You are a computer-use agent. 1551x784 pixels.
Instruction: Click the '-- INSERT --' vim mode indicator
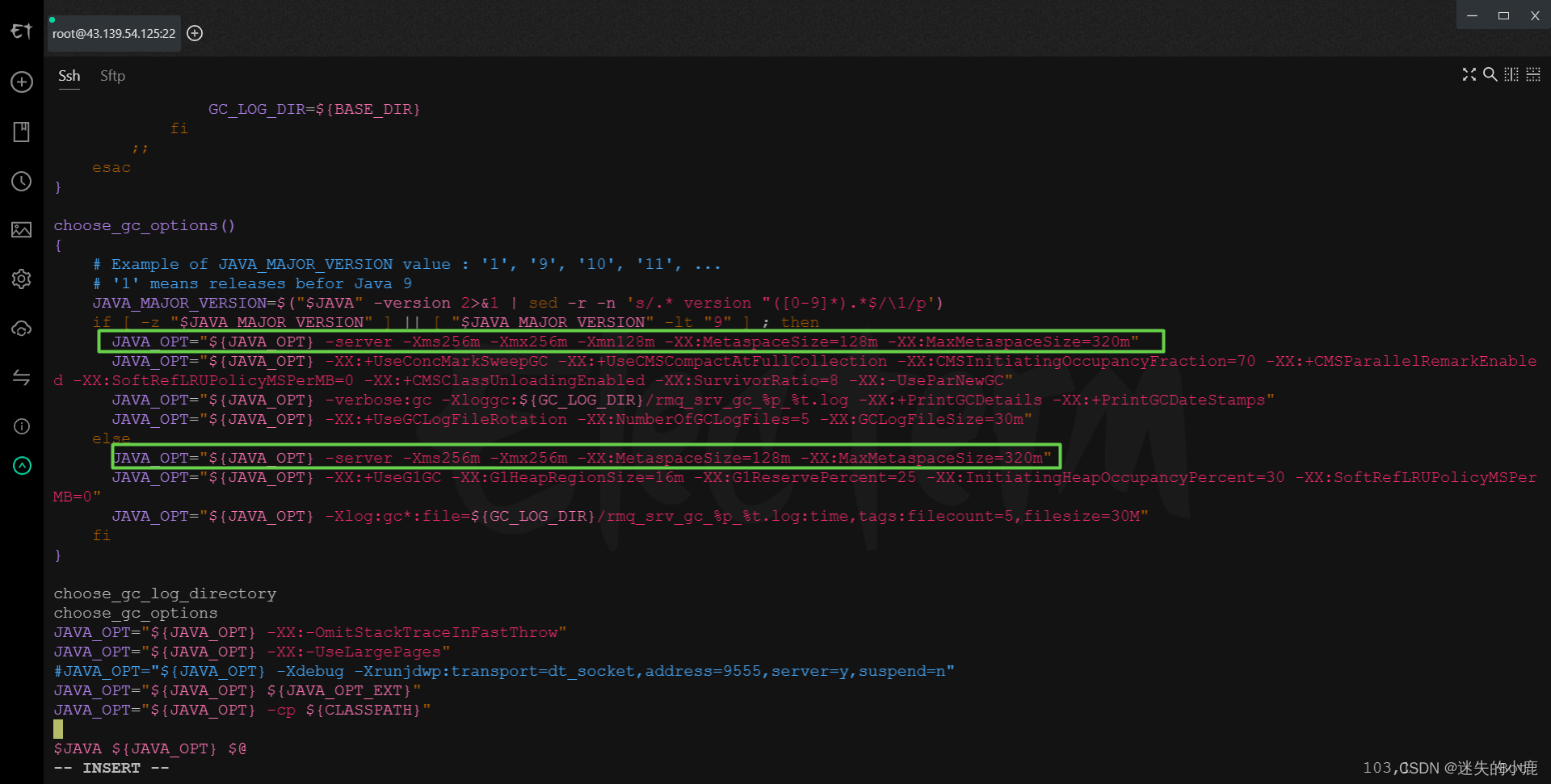point(111,768)
